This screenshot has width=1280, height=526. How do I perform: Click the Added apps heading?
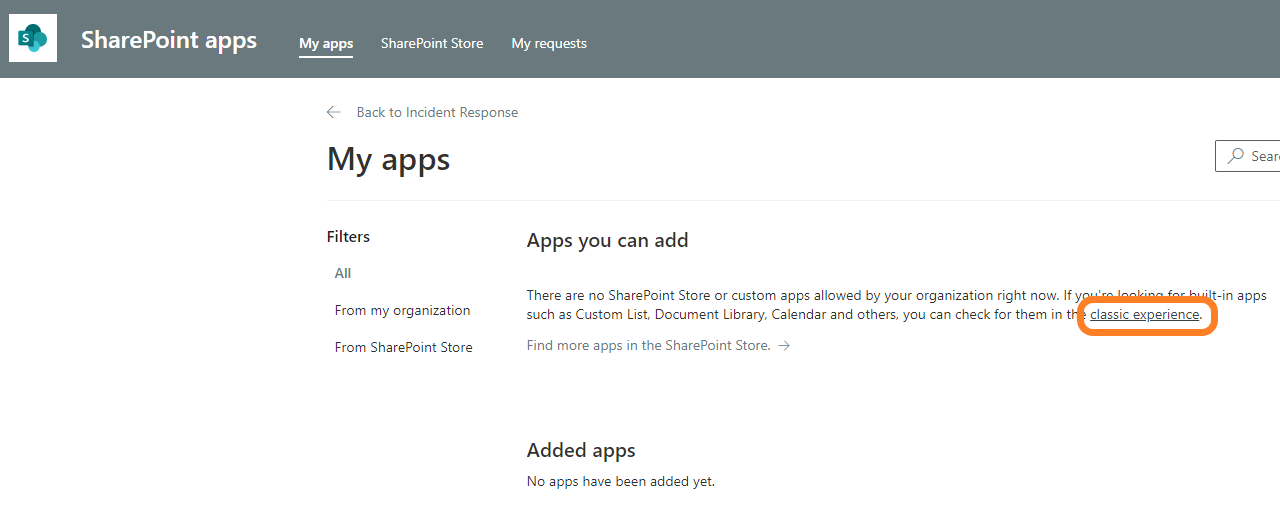[581, 450]
